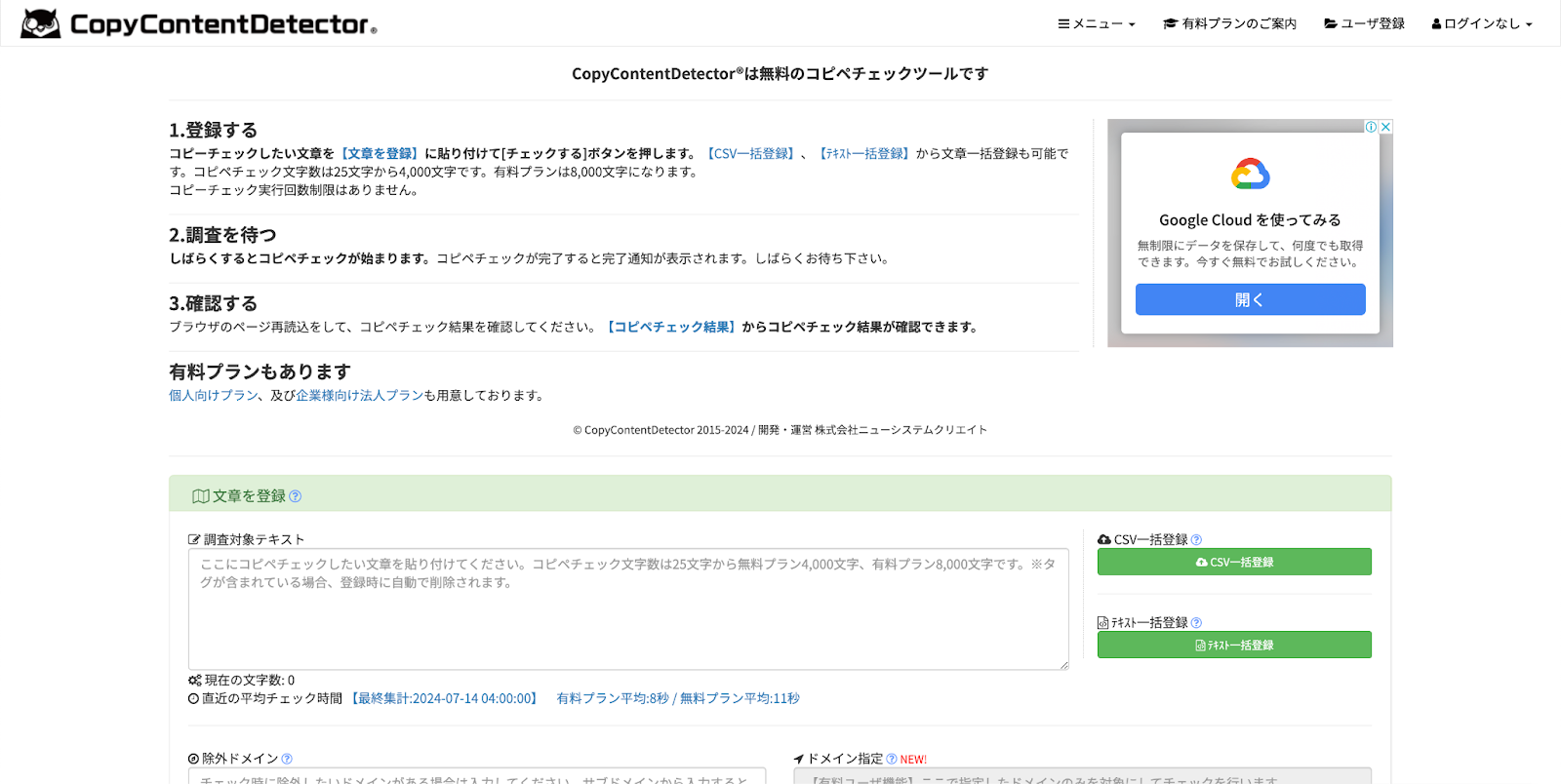
Task: Click 【最終集計:2024-07-14 04:00:00】 text
Action: tap(445, 698)
